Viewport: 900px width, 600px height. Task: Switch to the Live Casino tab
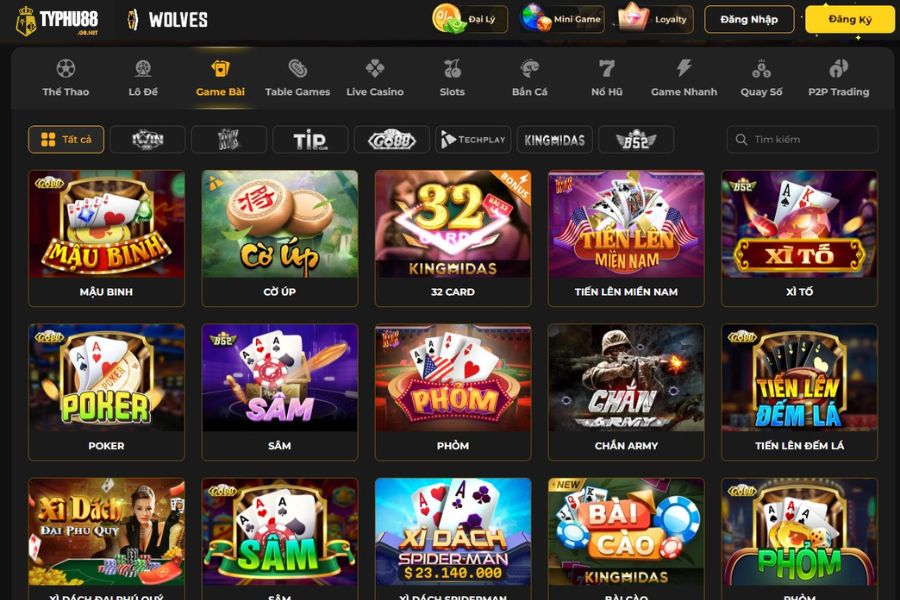(375, 77)
